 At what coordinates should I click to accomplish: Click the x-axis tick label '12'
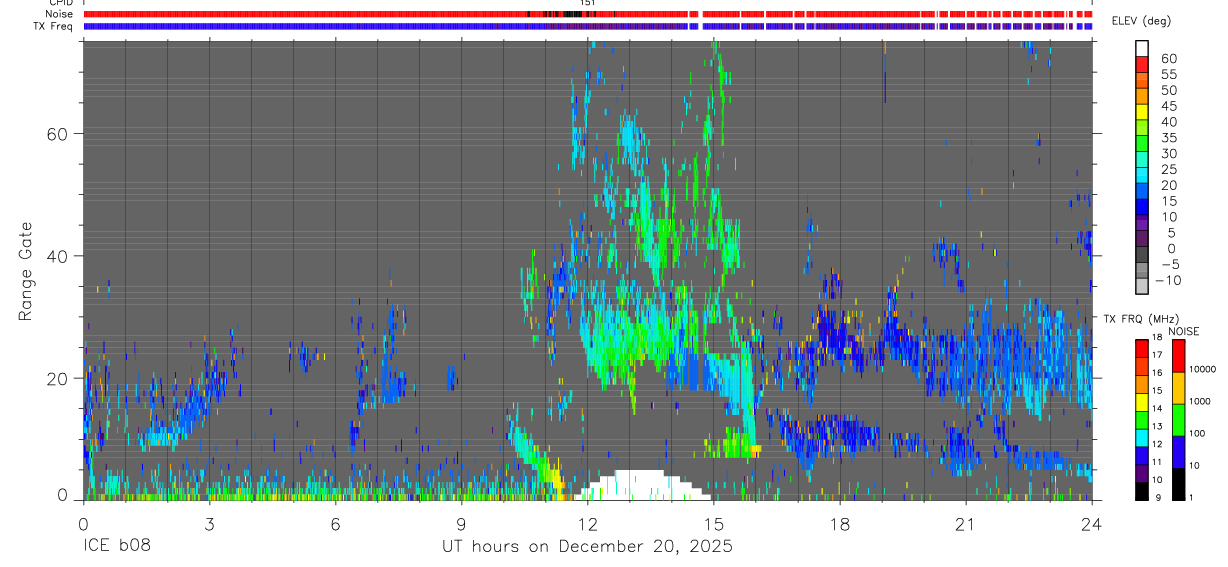(588, 524)
